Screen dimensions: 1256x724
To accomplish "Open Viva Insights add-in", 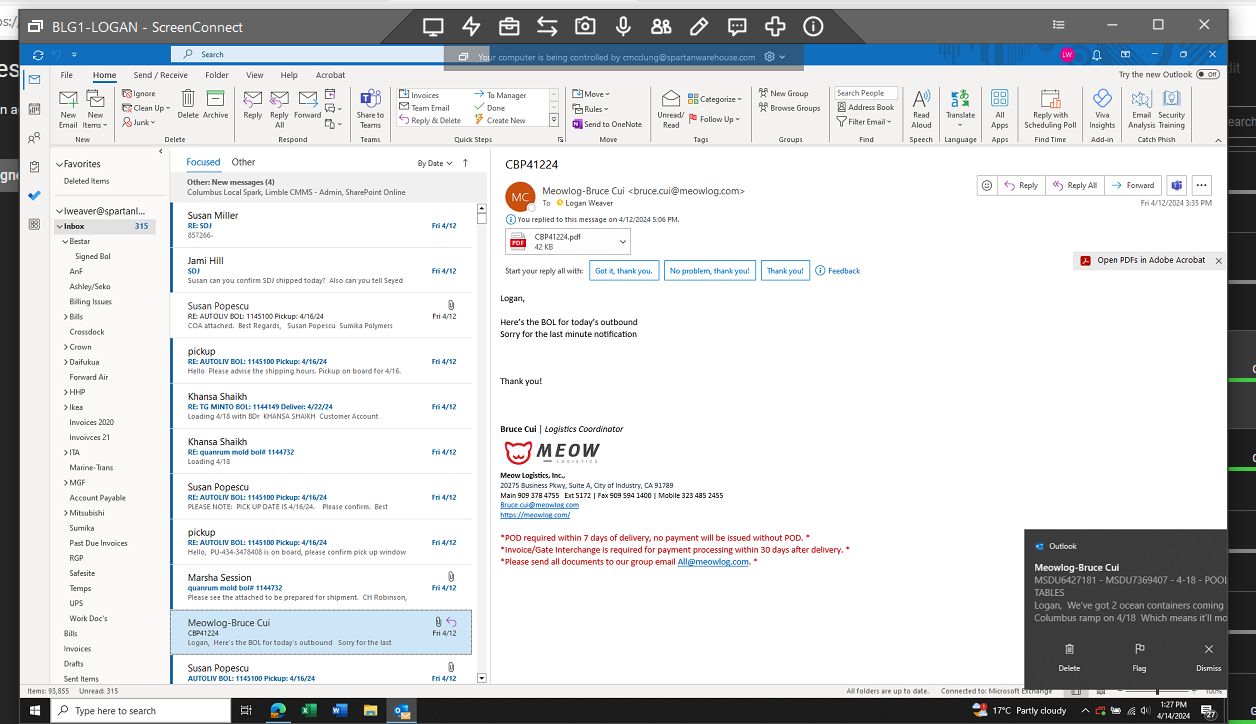I will coord(1102,109).
